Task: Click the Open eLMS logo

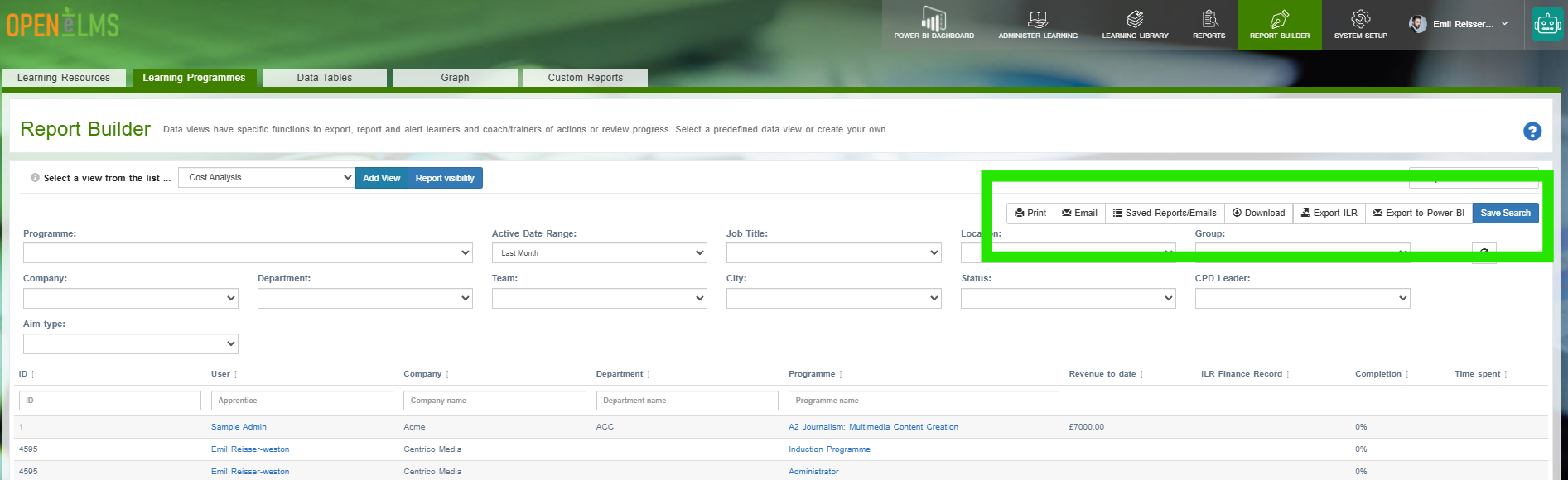Action: click(63, 23)
